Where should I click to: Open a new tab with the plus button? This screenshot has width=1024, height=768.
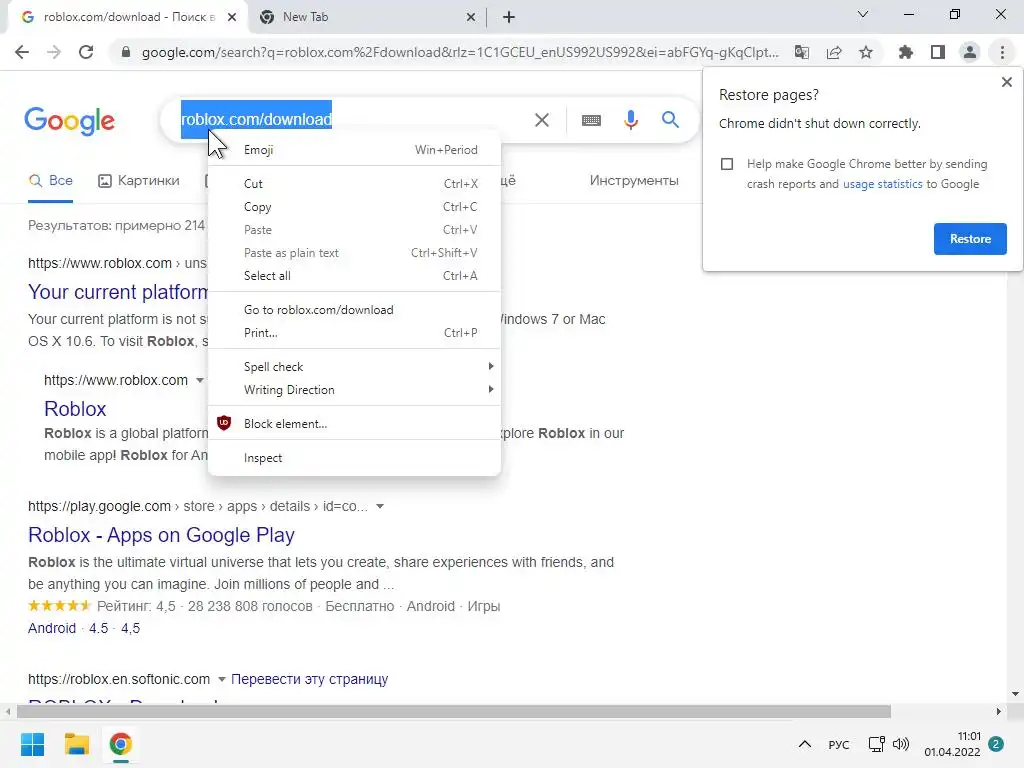pos(509,18)
